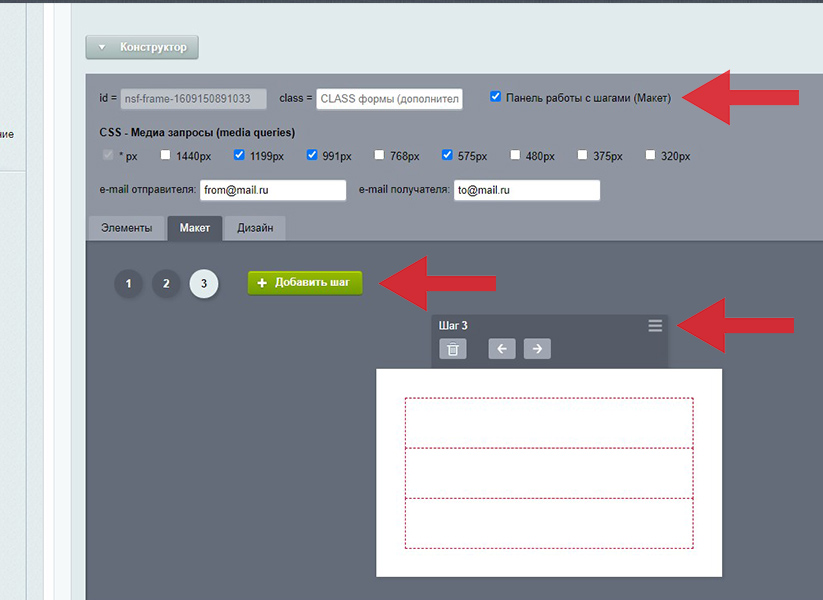Collapse the Конструктор panel
The height and width of the screenshot is (600, 823).
click(x=142, y=47)
